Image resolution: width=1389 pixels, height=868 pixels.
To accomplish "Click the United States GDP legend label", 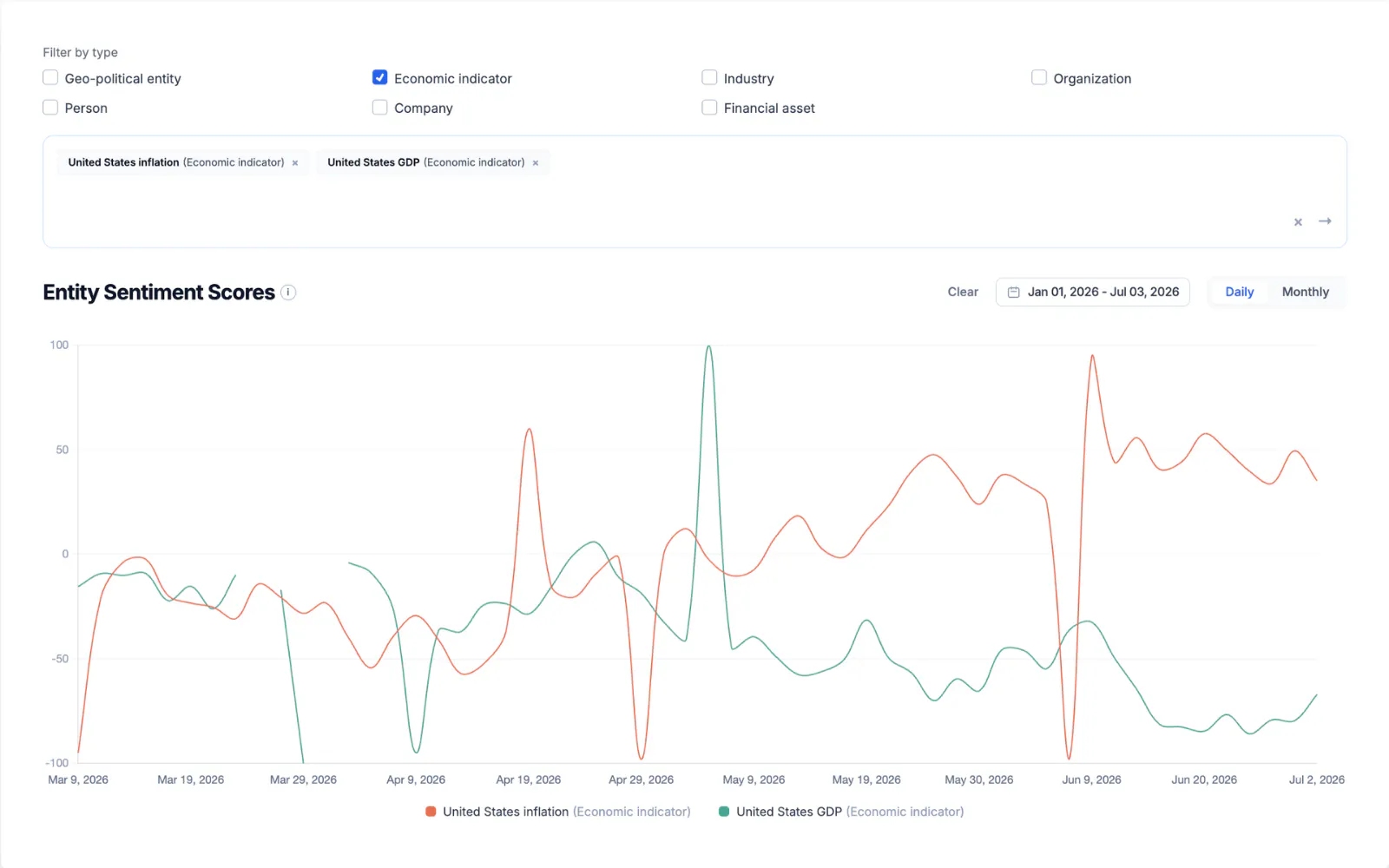I will (850, 812).
